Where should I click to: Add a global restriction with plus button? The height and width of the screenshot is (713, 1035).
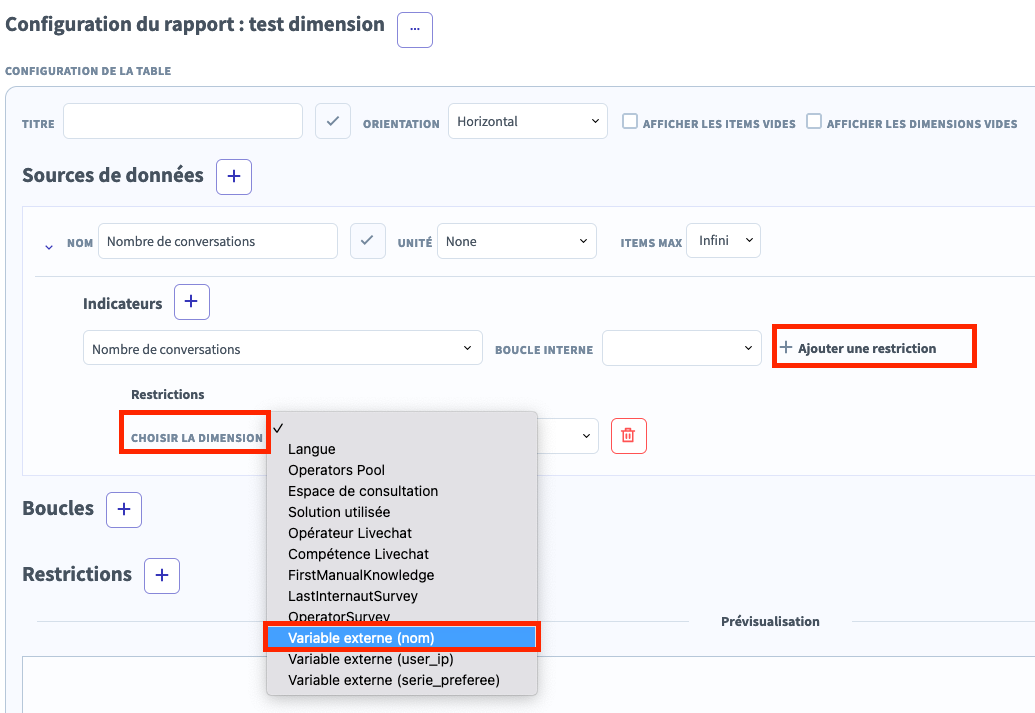tap(162, 575)
